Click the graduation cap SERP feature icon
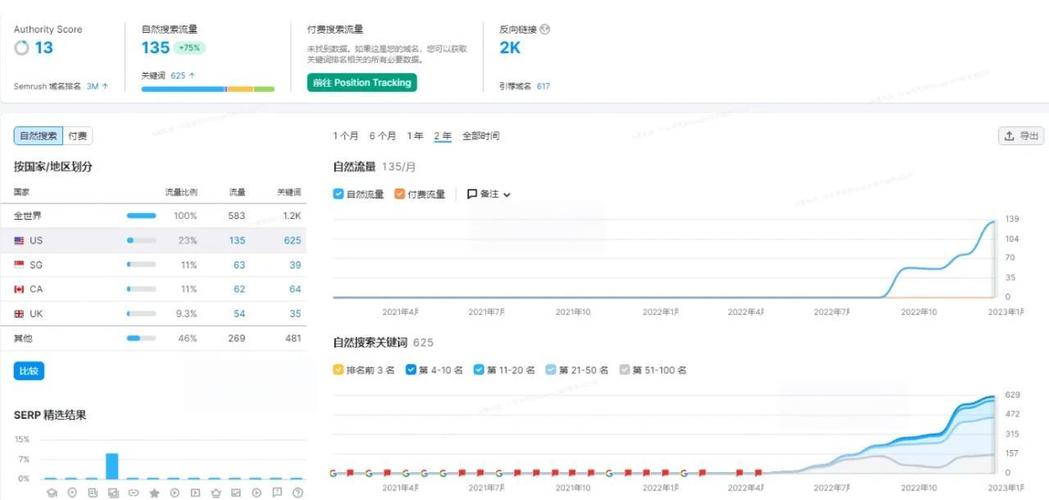The width and height of the screenshot is (1049, 500). tap(52, 492)
